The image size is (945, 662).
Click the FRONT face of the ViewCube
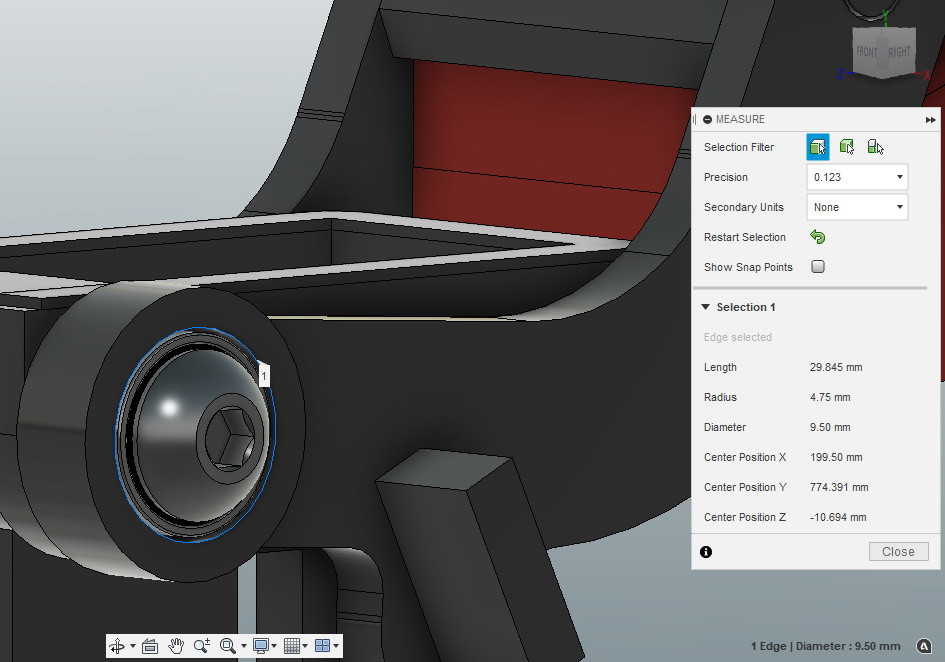point(866,53)
